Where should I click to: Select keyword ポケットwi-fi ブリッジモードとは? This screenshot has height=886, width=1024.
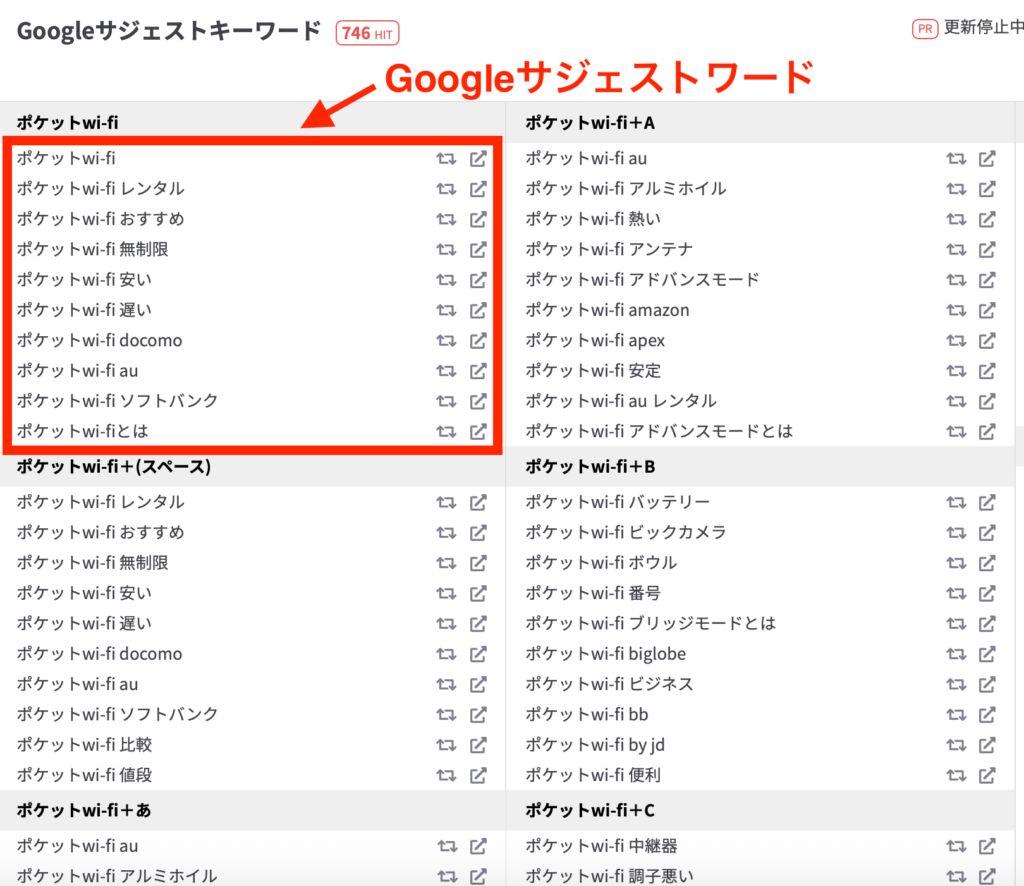click(x=651, y=623)
